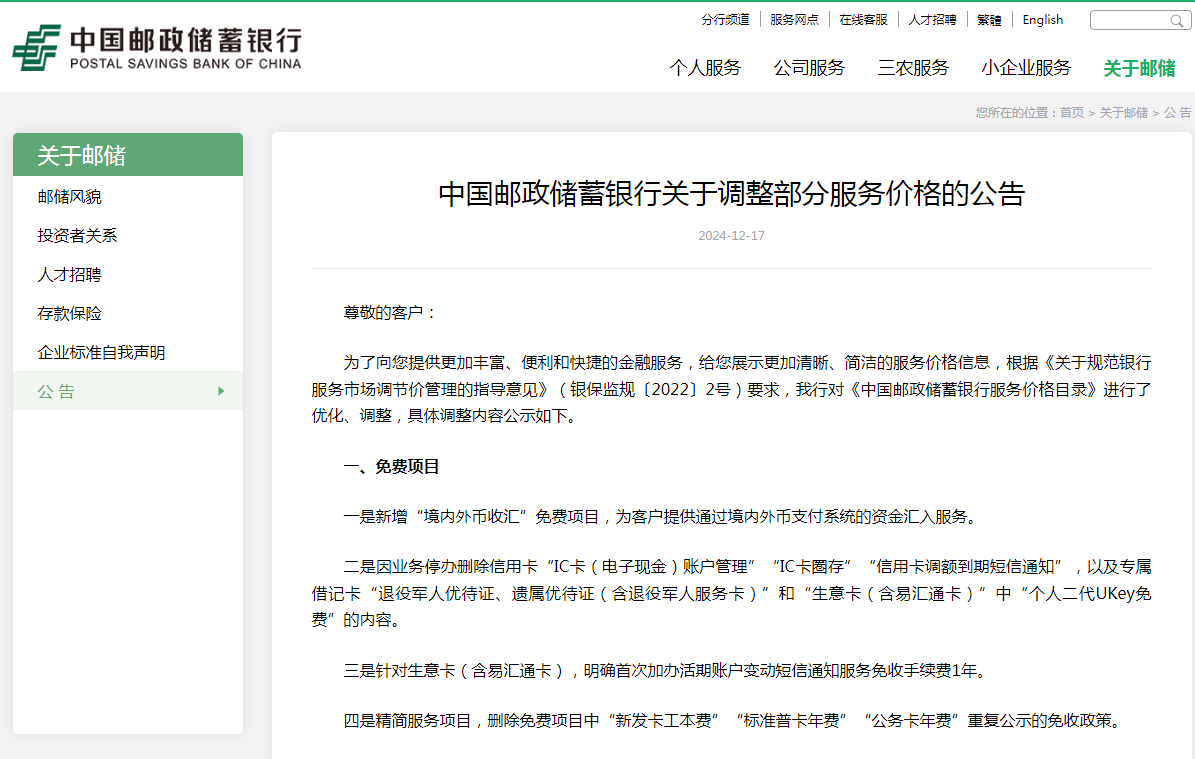Open the 个人服务 navigation menu
The image size is (1195, 759).
click(706, 68)
